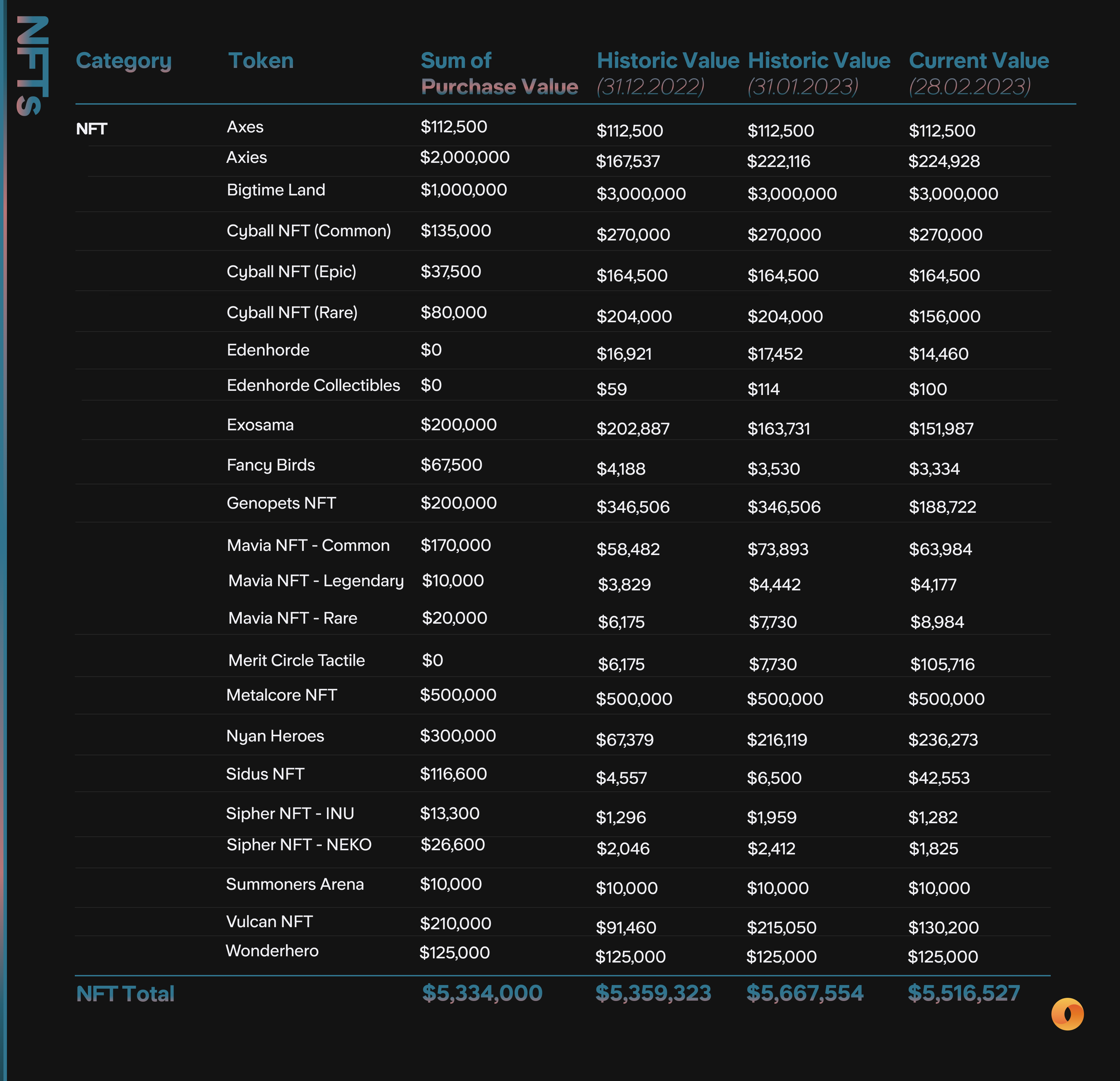Click the Category column header
Viewport: 1120px width, 1081px height.
click(123, 61)
